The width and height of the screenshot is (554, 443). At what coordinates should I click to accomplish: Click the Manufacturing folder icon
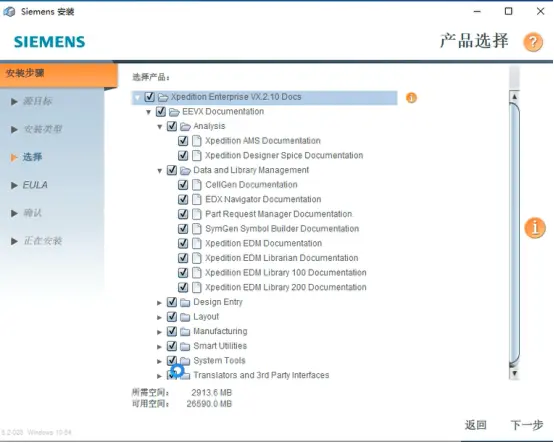coord(185,332)
